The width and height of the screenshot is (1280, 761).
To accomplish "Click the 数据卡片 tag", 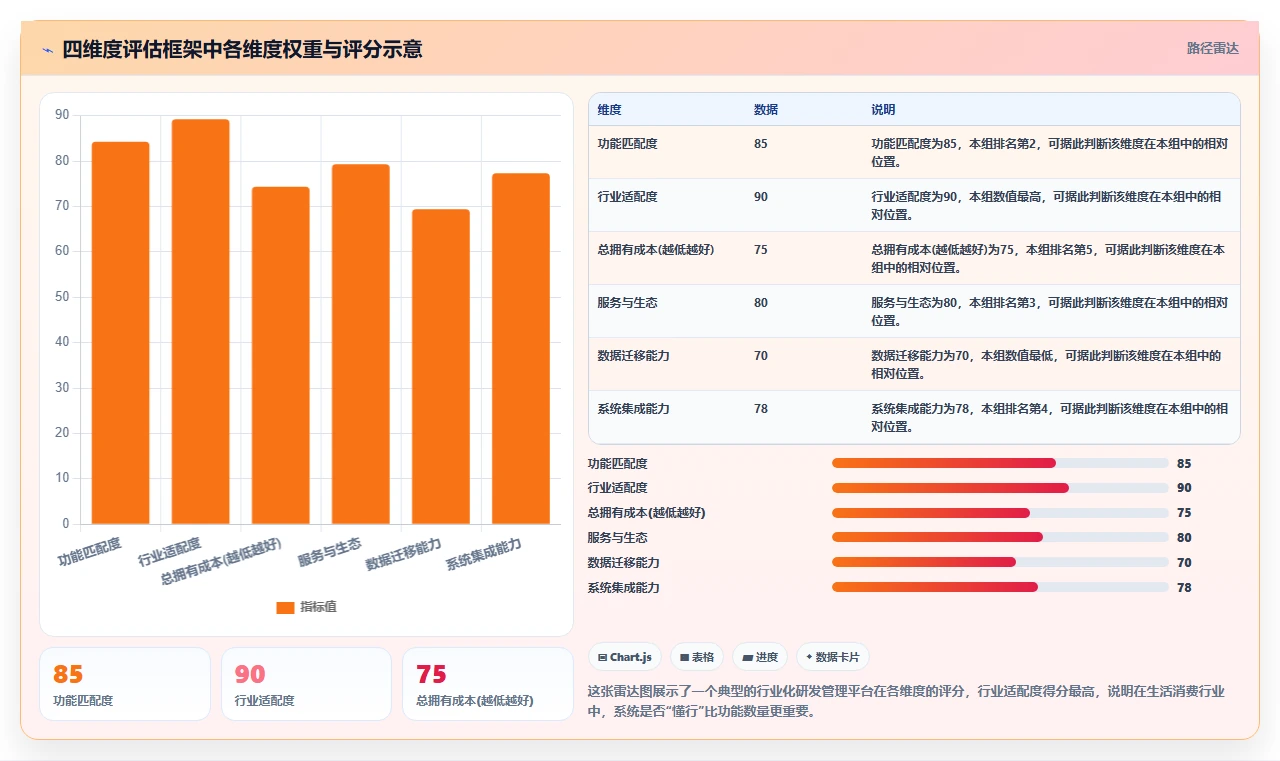I will [x=833, y=657].
